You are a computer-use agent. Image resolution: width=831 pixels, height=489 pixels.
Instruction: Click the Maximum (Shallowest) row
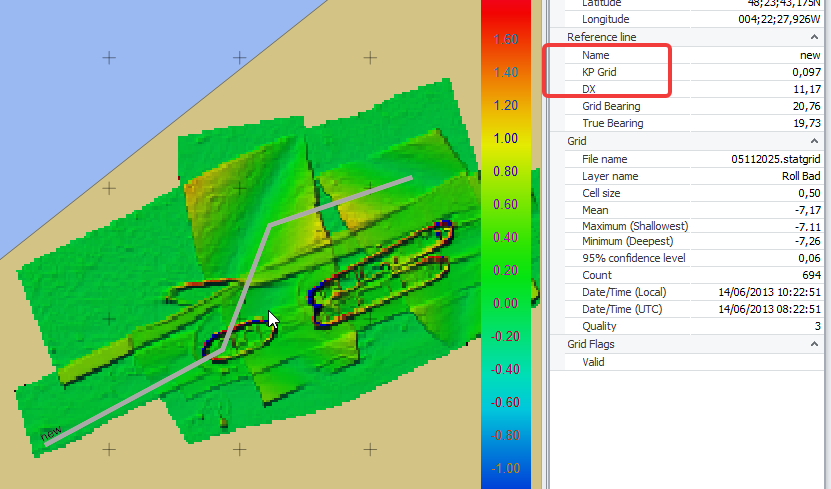pos(694,226)
